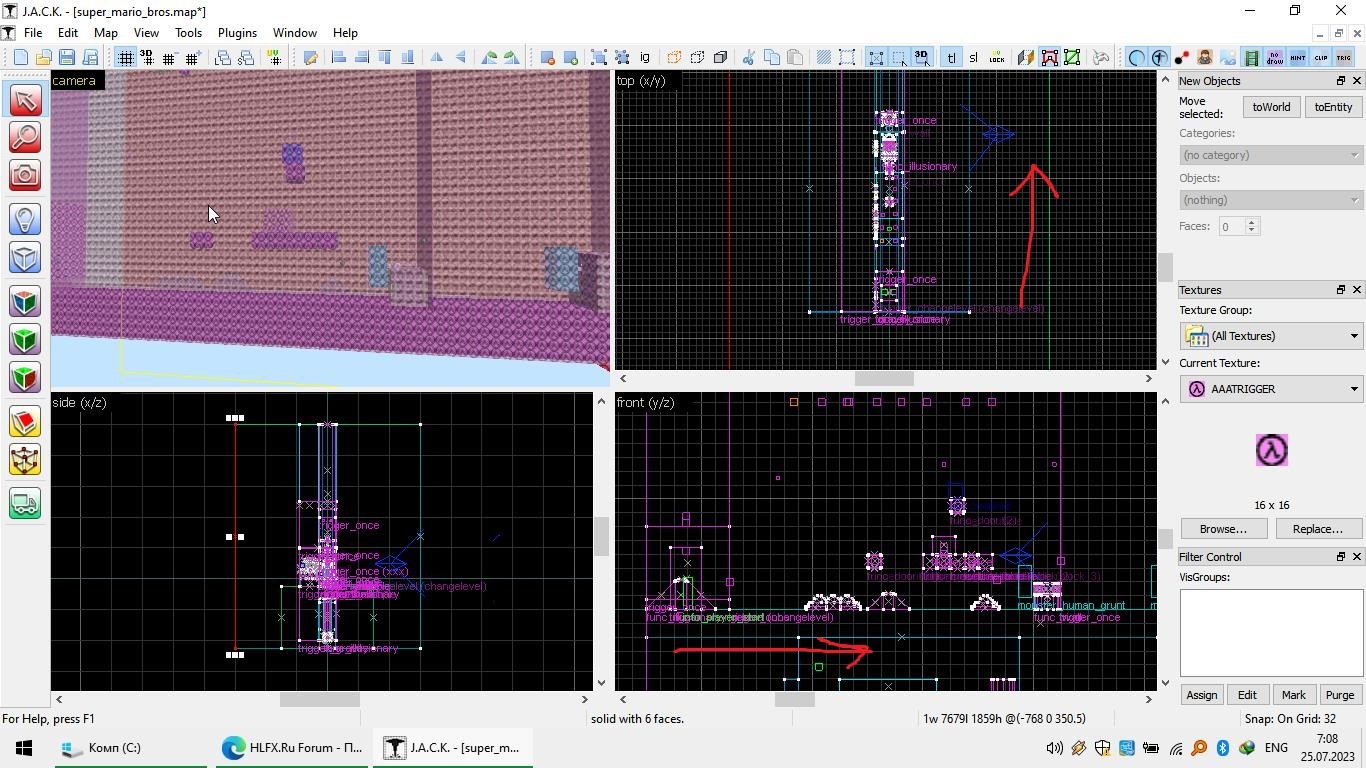Increase the Faces spinner value
The height and width of the screenshot is (768, 1366).
[1251, 222]
